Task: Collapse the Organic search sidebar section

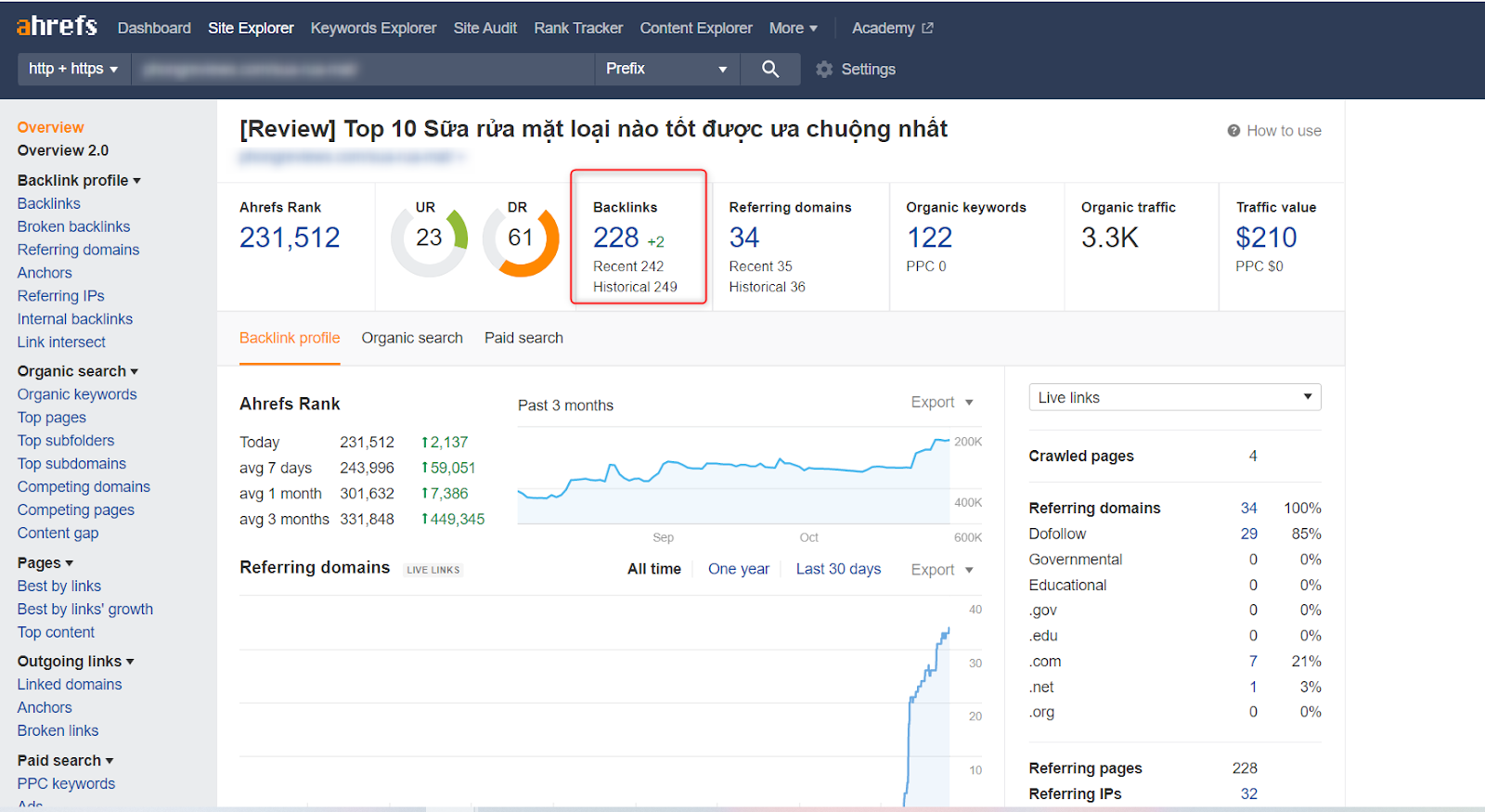Action: click(x=78, y=371)
